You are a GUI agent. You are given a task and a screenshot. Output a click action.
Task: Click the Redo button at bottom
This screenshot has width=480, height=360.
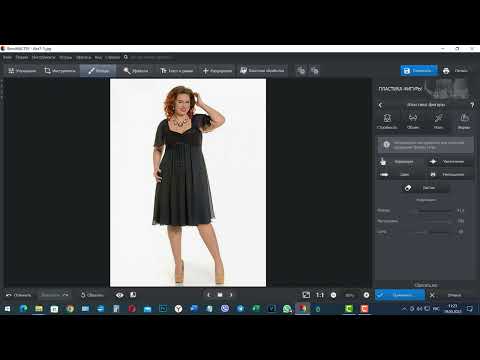[55, 295]
